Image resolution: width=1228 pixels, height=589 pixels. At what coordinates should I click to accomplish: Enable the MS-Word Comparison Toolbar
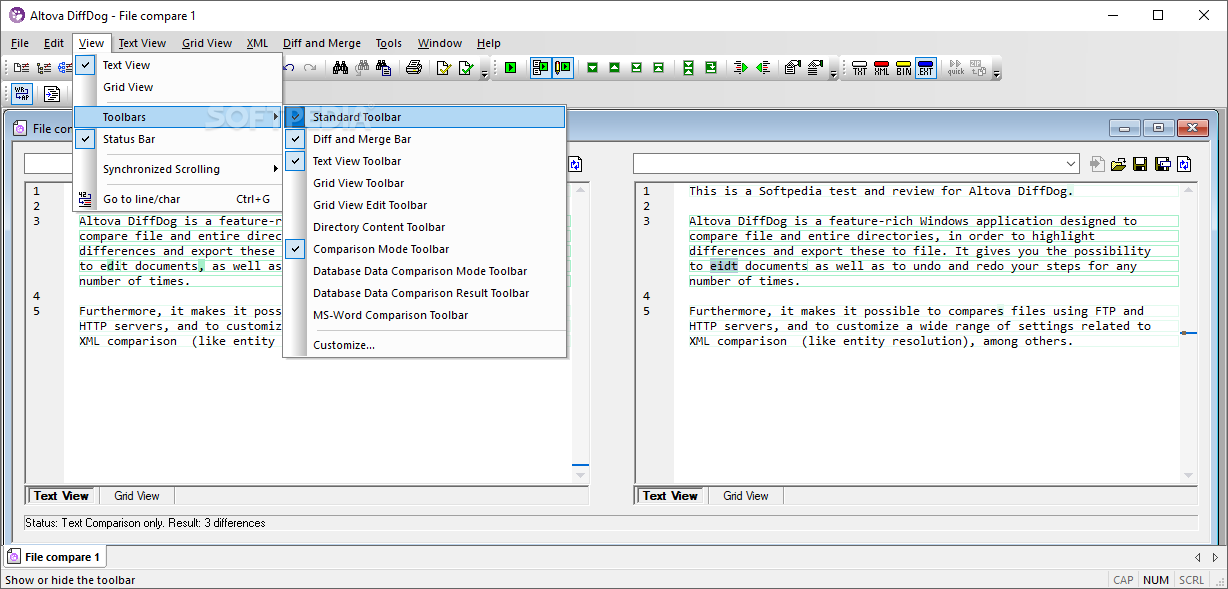click(425, 315)
